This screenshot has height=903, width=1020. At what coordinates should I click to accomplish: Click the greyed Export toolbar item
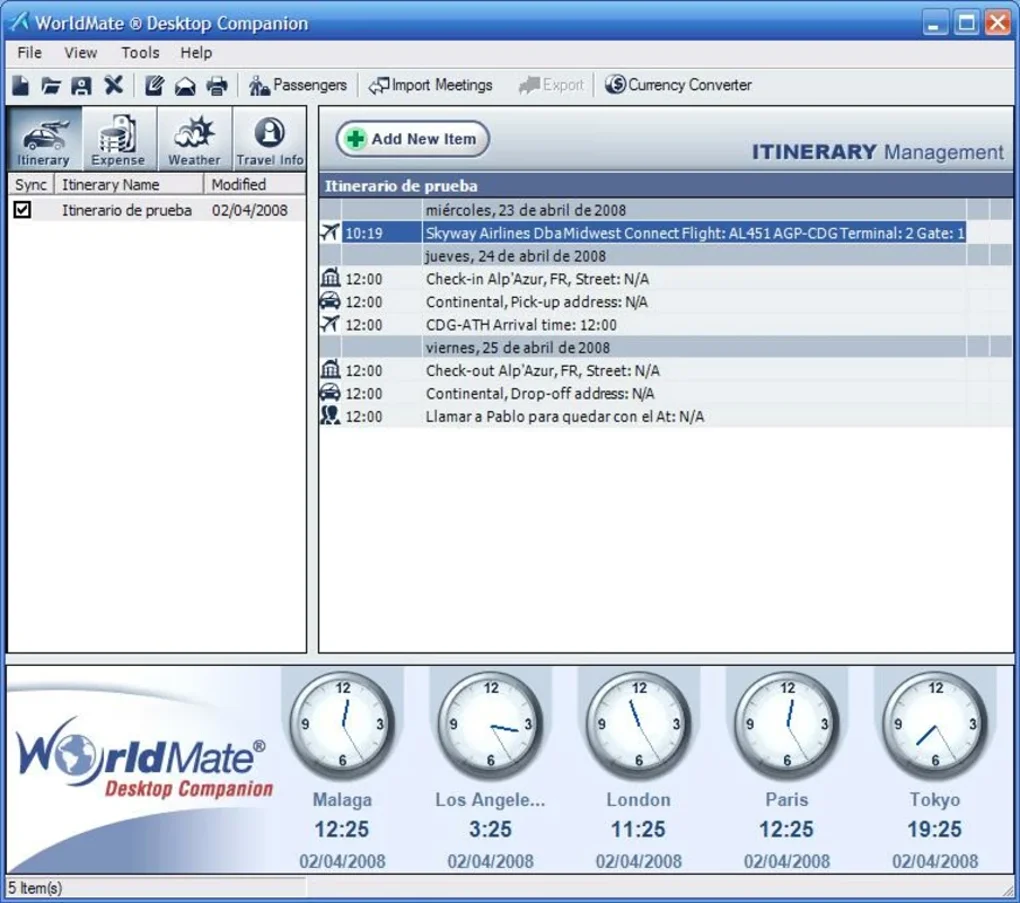coord(551,85)
